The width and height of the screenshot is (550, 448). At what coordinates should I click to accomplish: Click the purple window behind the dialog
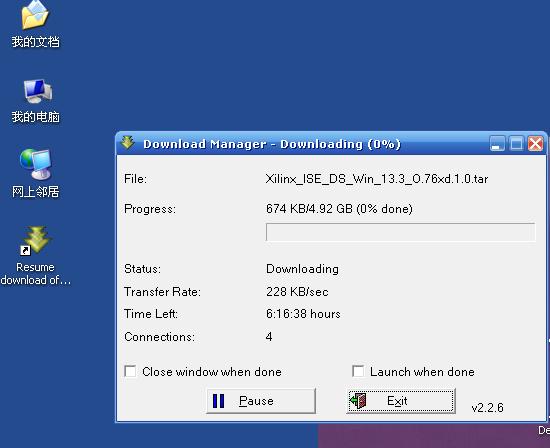[434, 436]
